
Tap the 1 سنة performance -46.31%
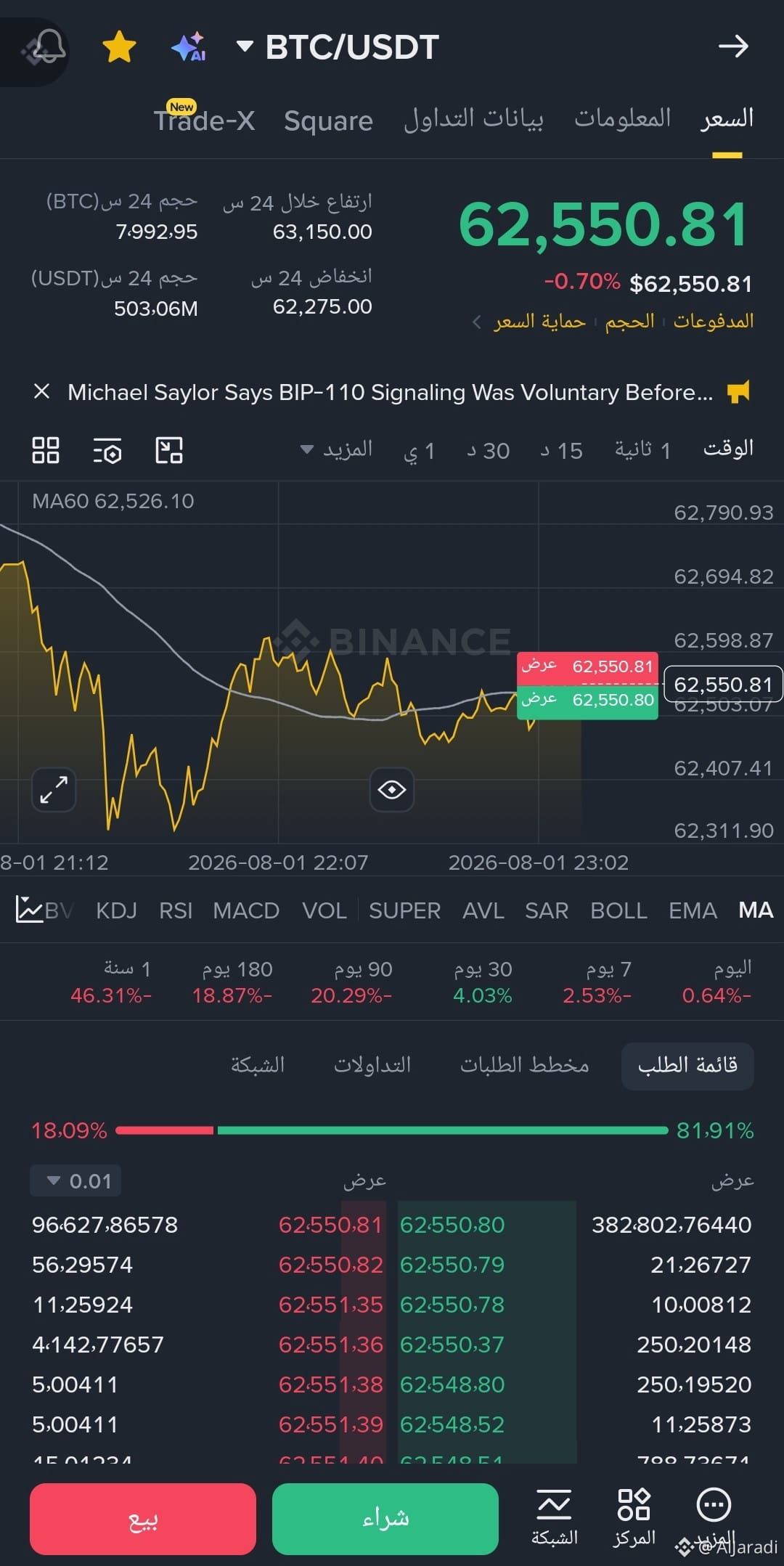tap(111, 982)
